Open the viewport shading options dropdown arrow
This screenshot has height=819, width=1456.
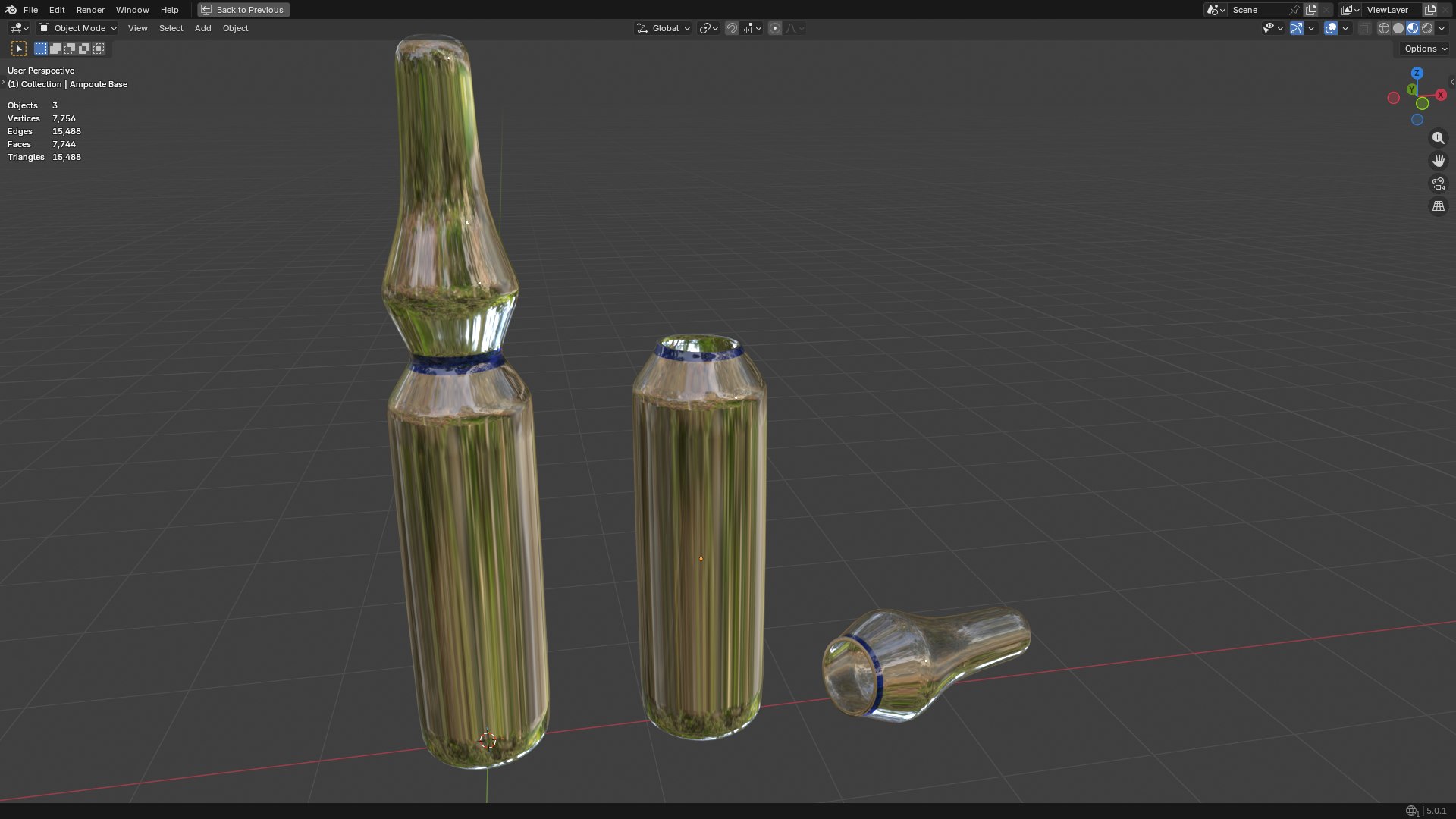coord(1442,28)
